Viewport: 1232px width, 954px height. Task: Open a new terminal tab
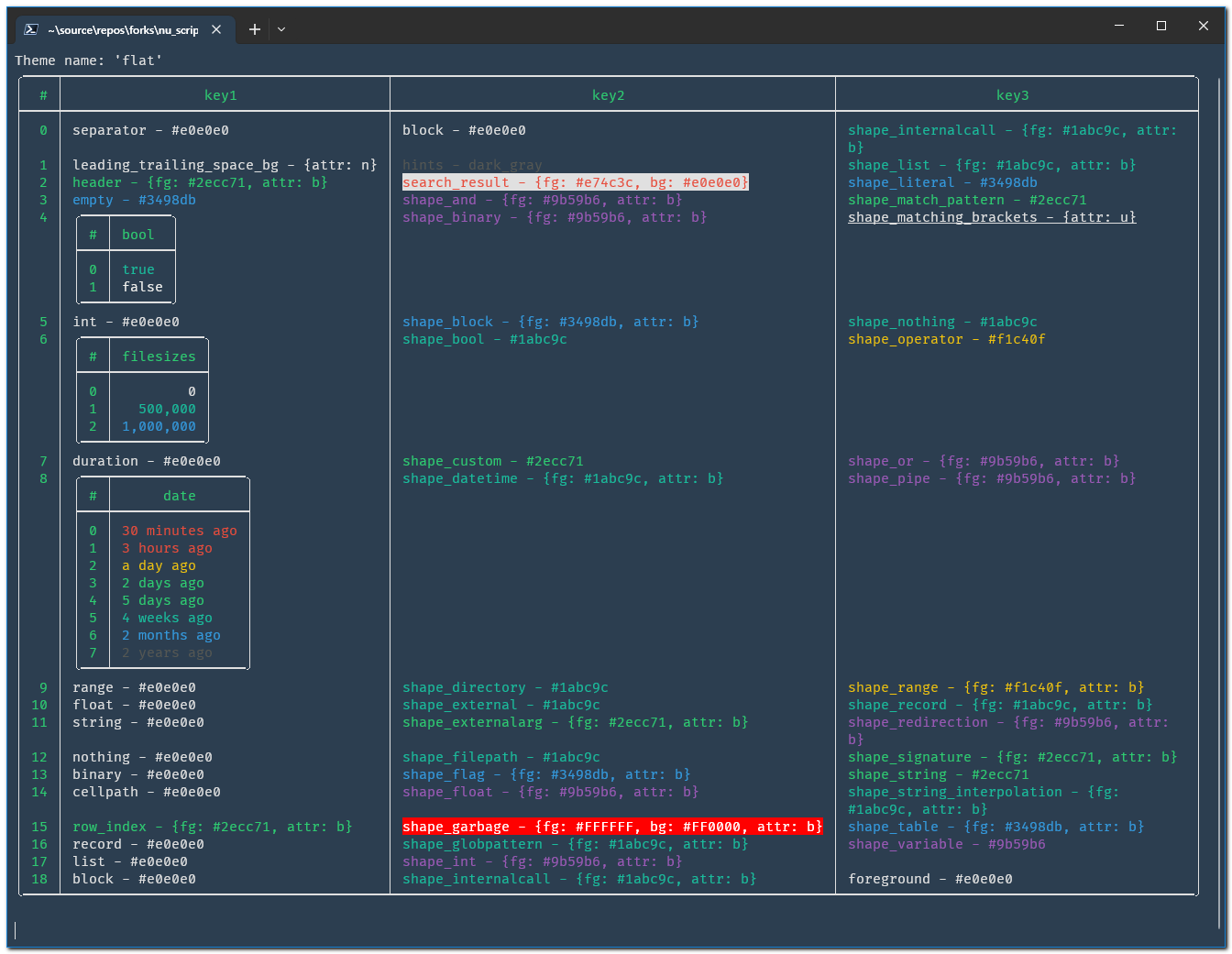[255, 29]
